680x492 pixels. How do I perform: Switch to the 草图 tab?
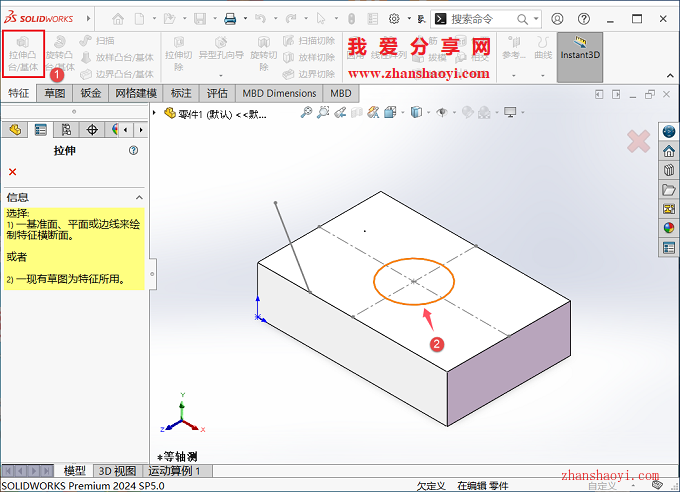pos(54,93)
